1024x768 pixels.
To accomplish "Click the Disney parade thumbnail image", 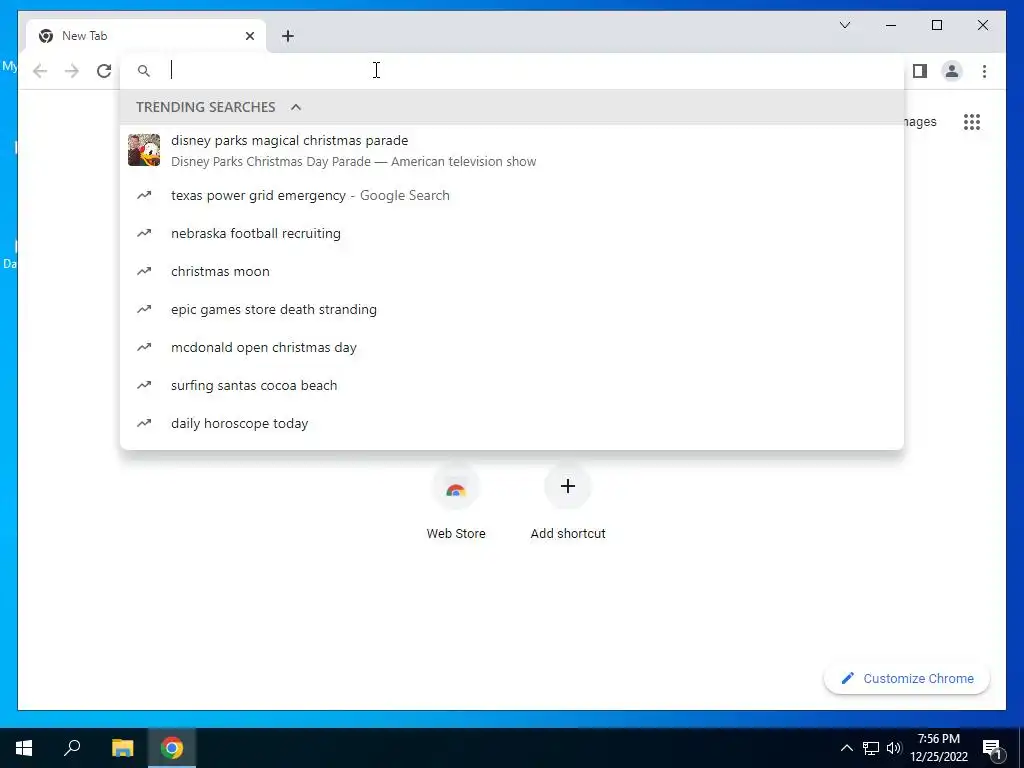I will 144,150.
